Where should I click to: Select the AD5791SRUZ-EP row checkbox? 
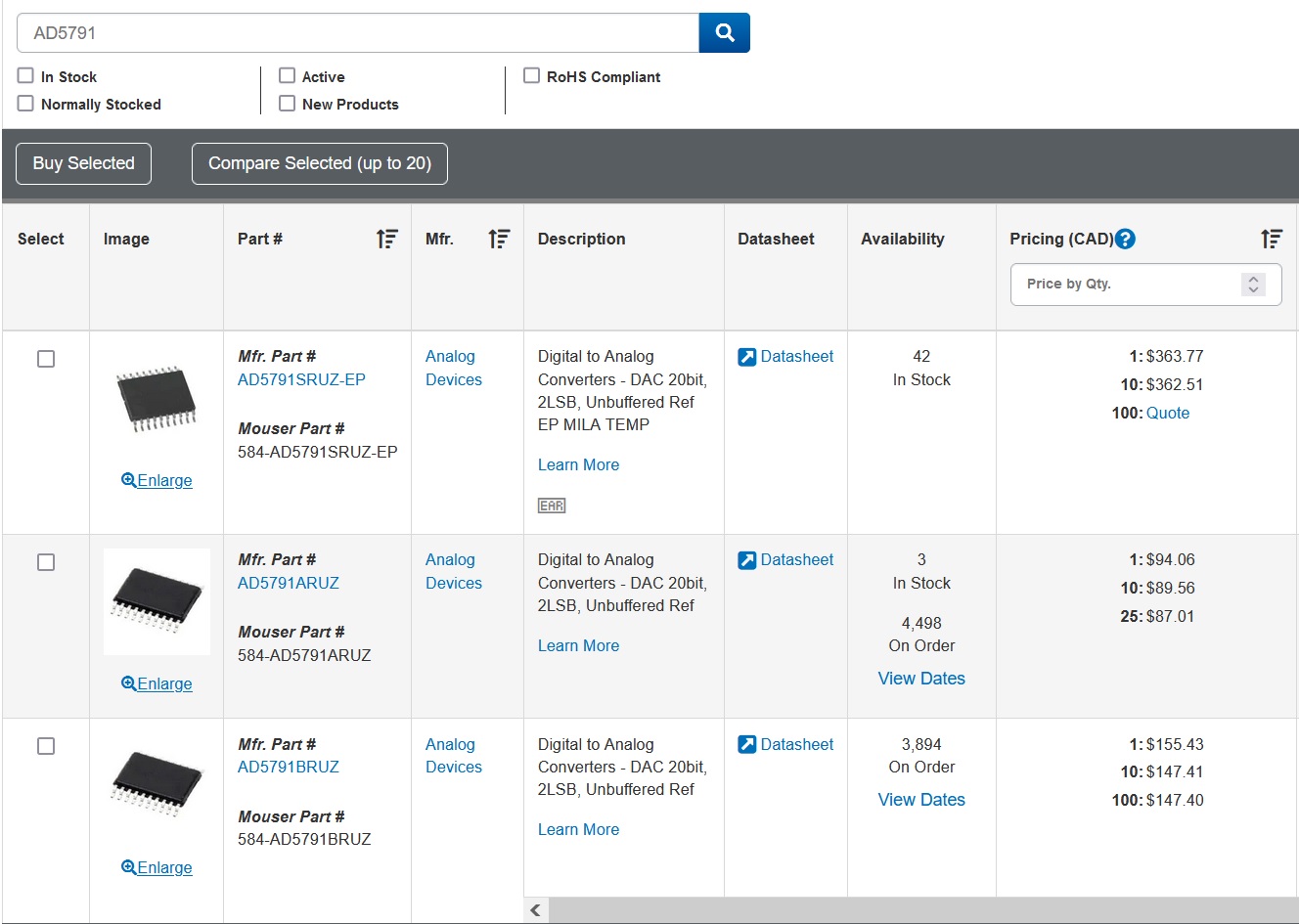pyautogui.click(x=46, y=359)
